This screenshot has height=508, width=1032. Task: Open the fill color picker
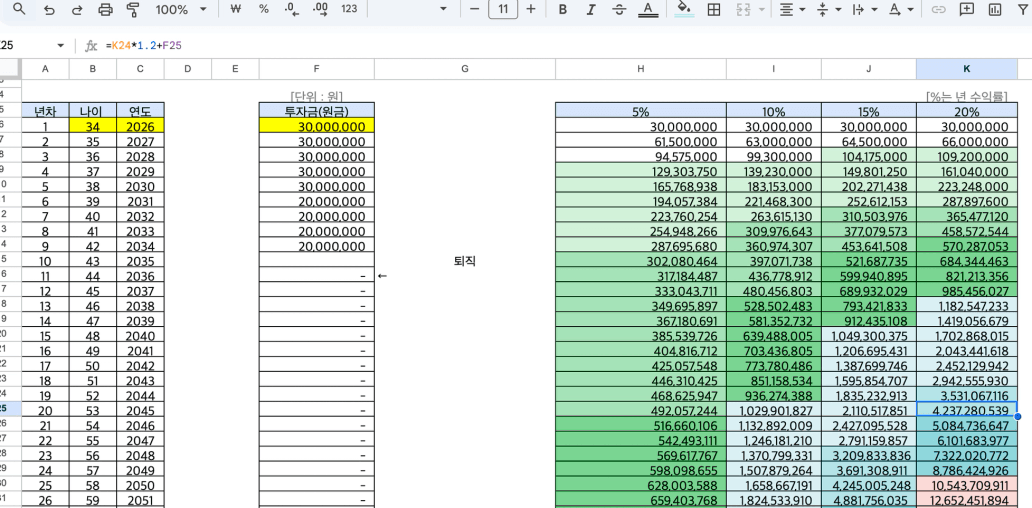point(684,9)
